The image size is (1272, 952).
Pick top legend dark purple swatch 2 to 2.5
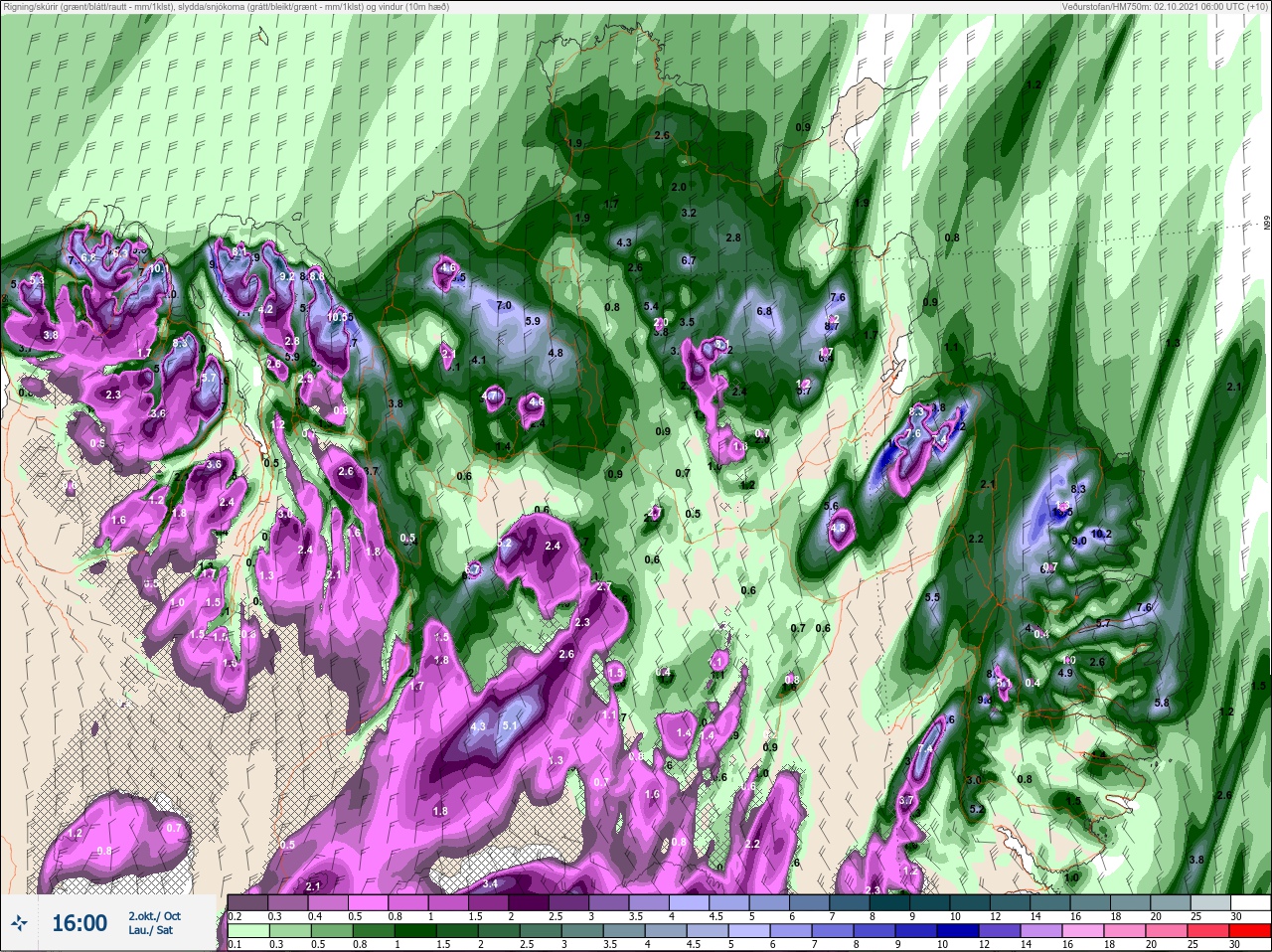tap(529, 901)
